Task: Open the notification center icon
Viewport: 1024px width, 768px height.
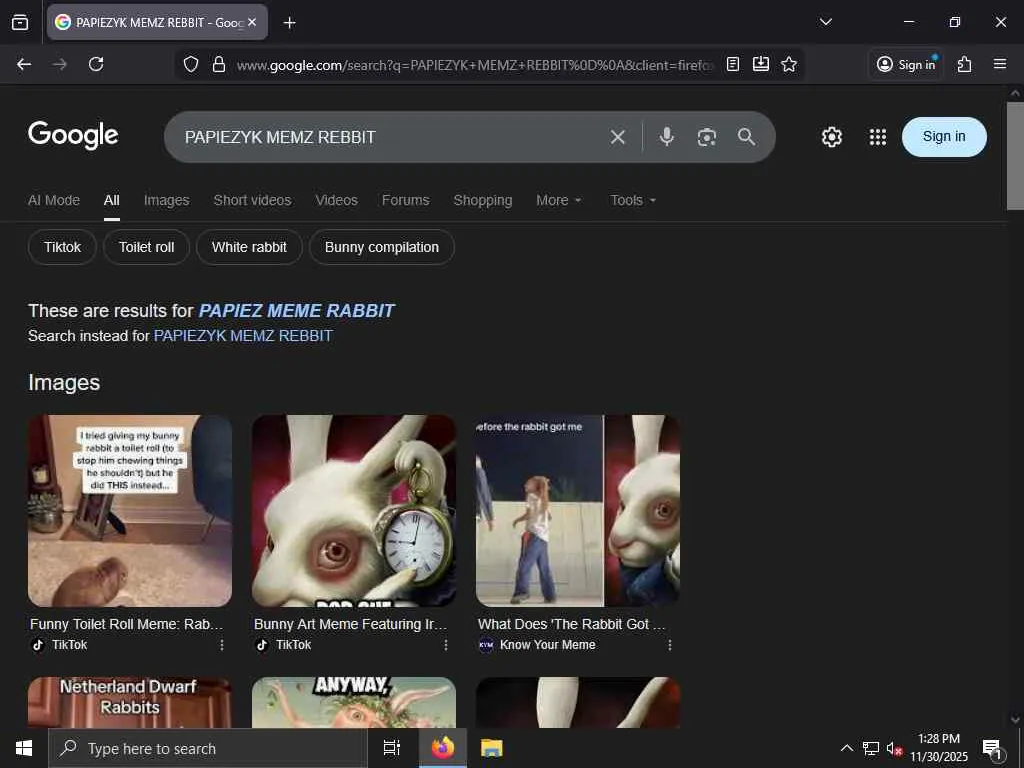Action: click(993, 749)
